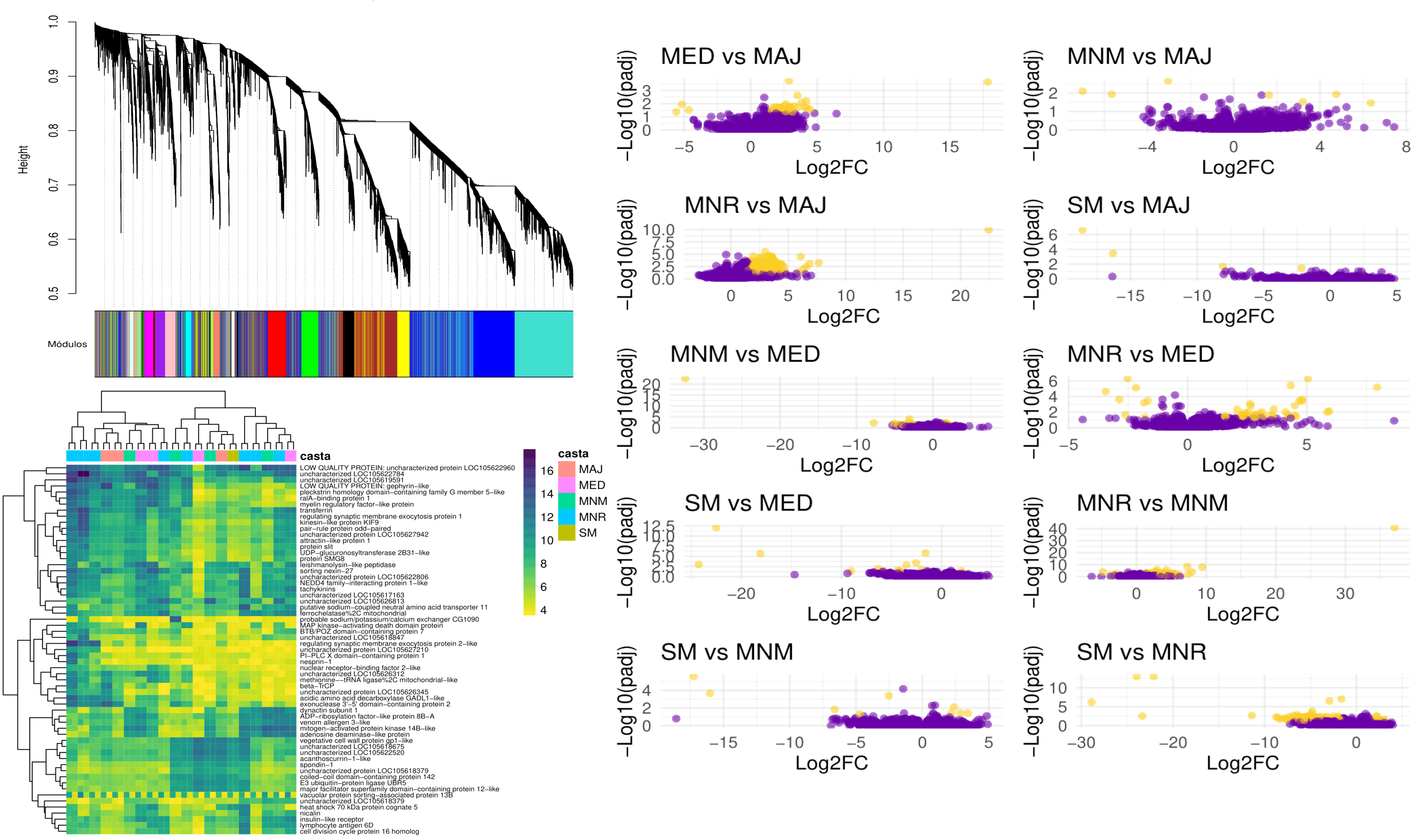Click the yellow module block in Módulos bar
The width and height of the screenshot is (1420, 840).
(403, 344)
